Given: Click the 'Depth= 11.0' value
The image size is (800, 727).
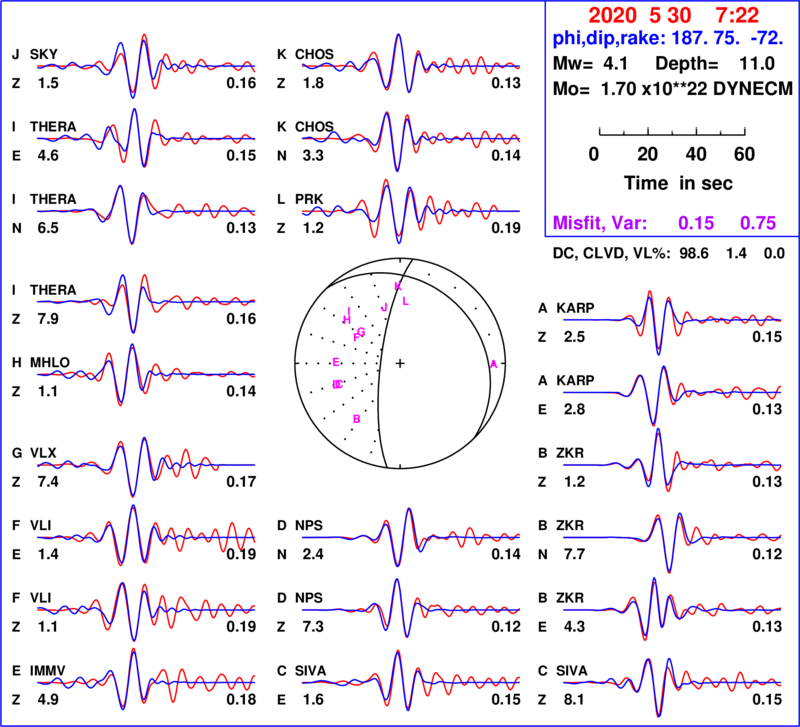Looking at the screenshot, I should click(715, 64).
